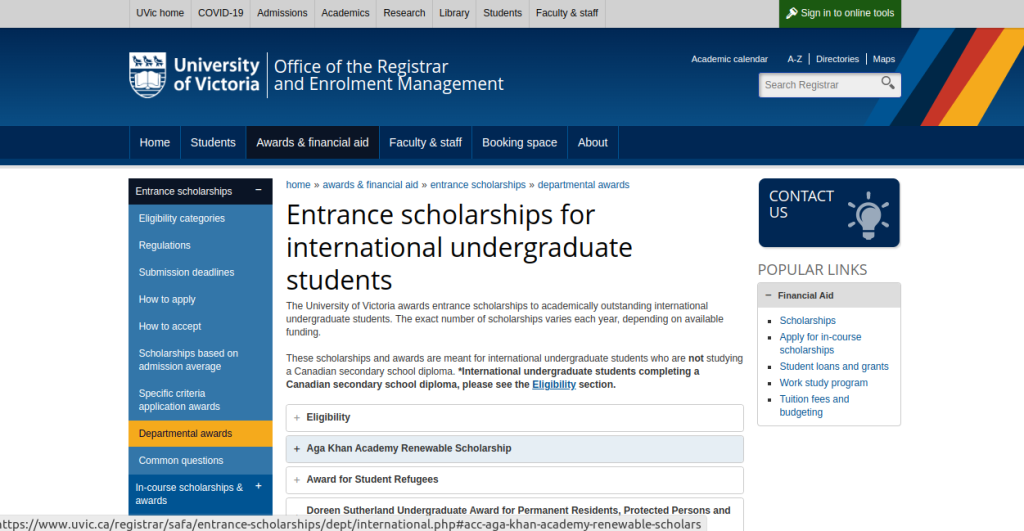The height and width of the screenshot is (531, 1024).
Task: Click home breadcrumb link
Action: pyautogui.click(x=298, y=185)
